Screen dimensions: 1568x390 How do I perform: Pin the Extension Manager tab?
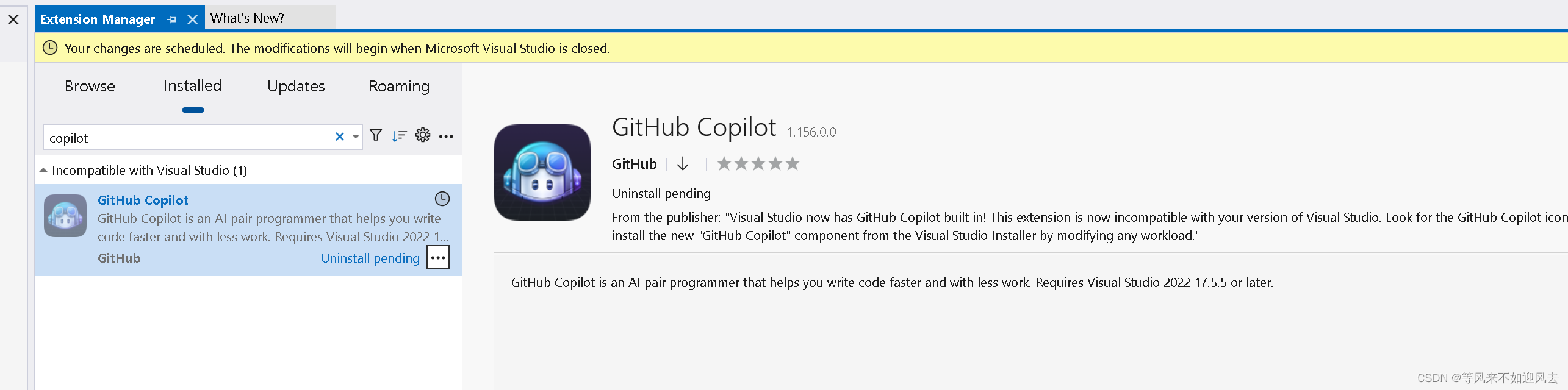tap(171, 19)
